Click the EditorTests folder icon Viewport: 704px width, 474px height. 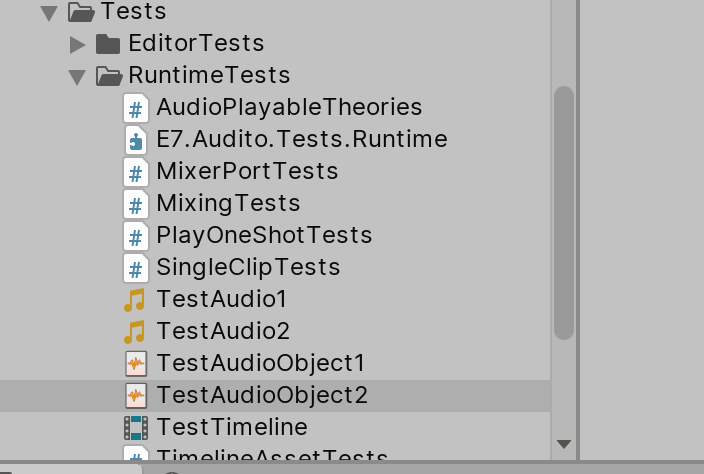pyautogui.click(x=107, y=44)
